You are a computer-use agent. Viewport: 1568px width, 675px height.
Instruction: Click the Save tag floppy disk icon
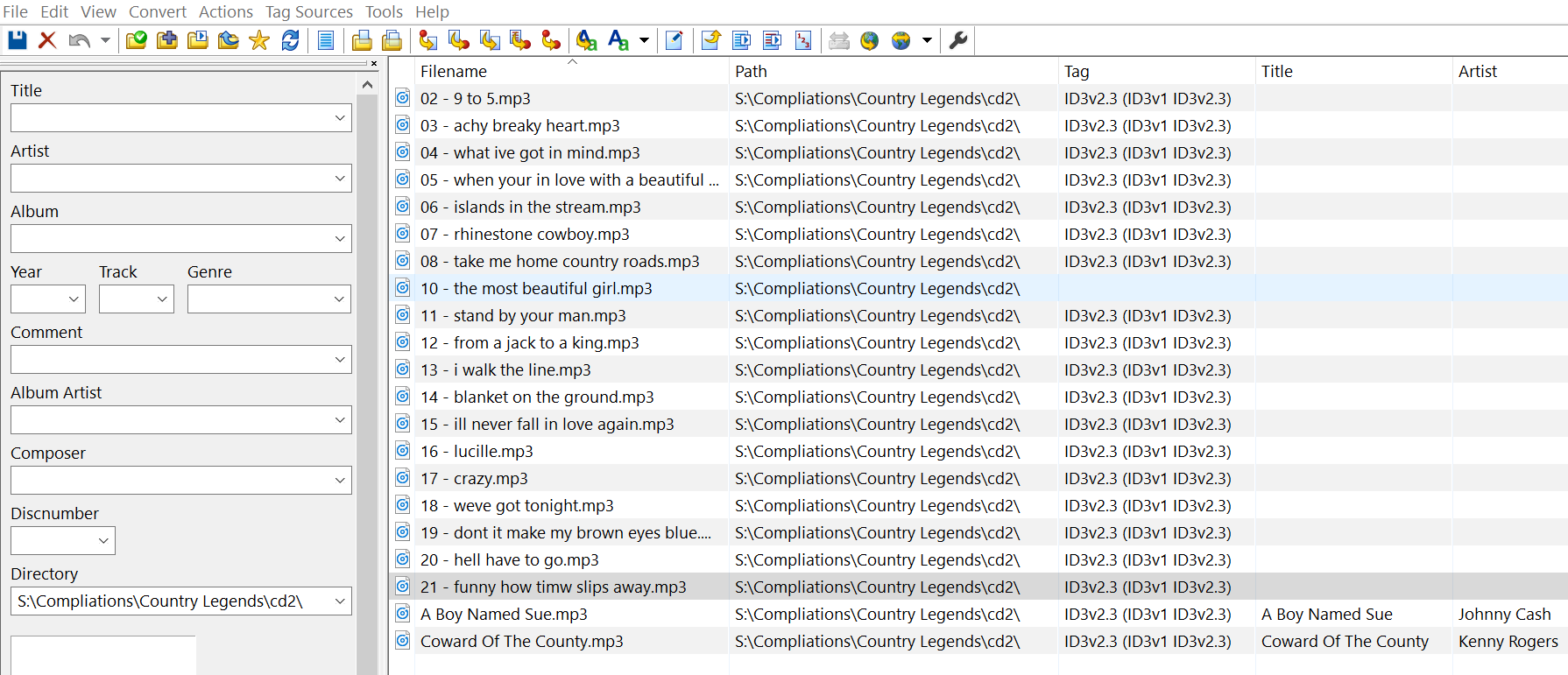click(18, 40)
